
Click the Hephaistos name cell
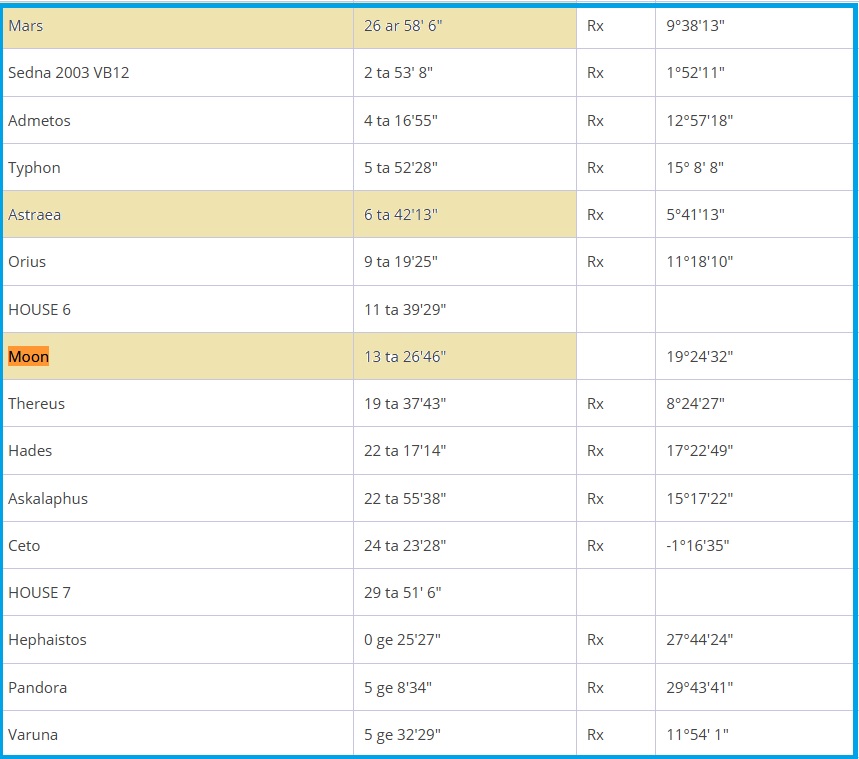[47, 640]
